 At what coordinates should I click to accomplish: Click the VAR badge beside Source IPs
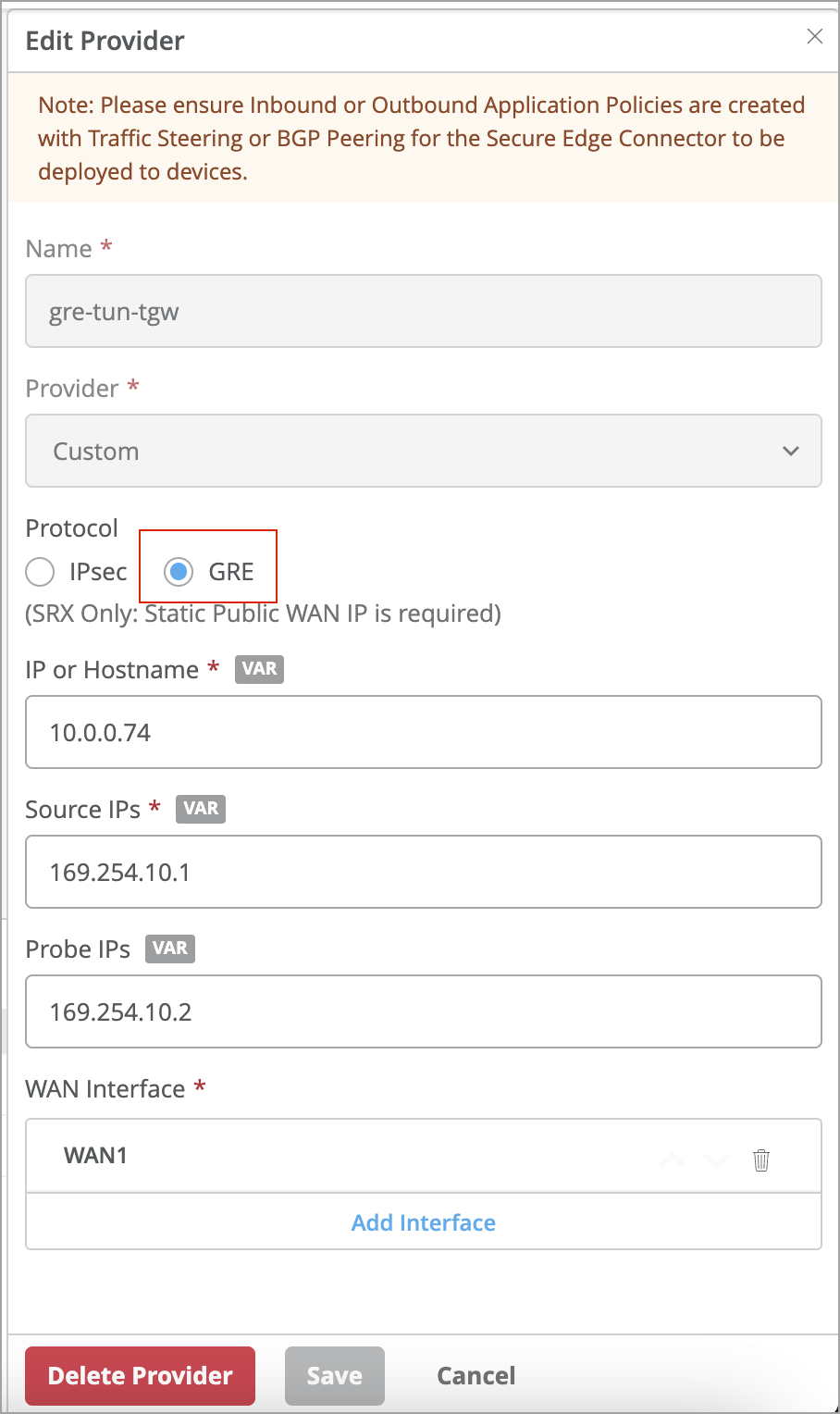201,809
